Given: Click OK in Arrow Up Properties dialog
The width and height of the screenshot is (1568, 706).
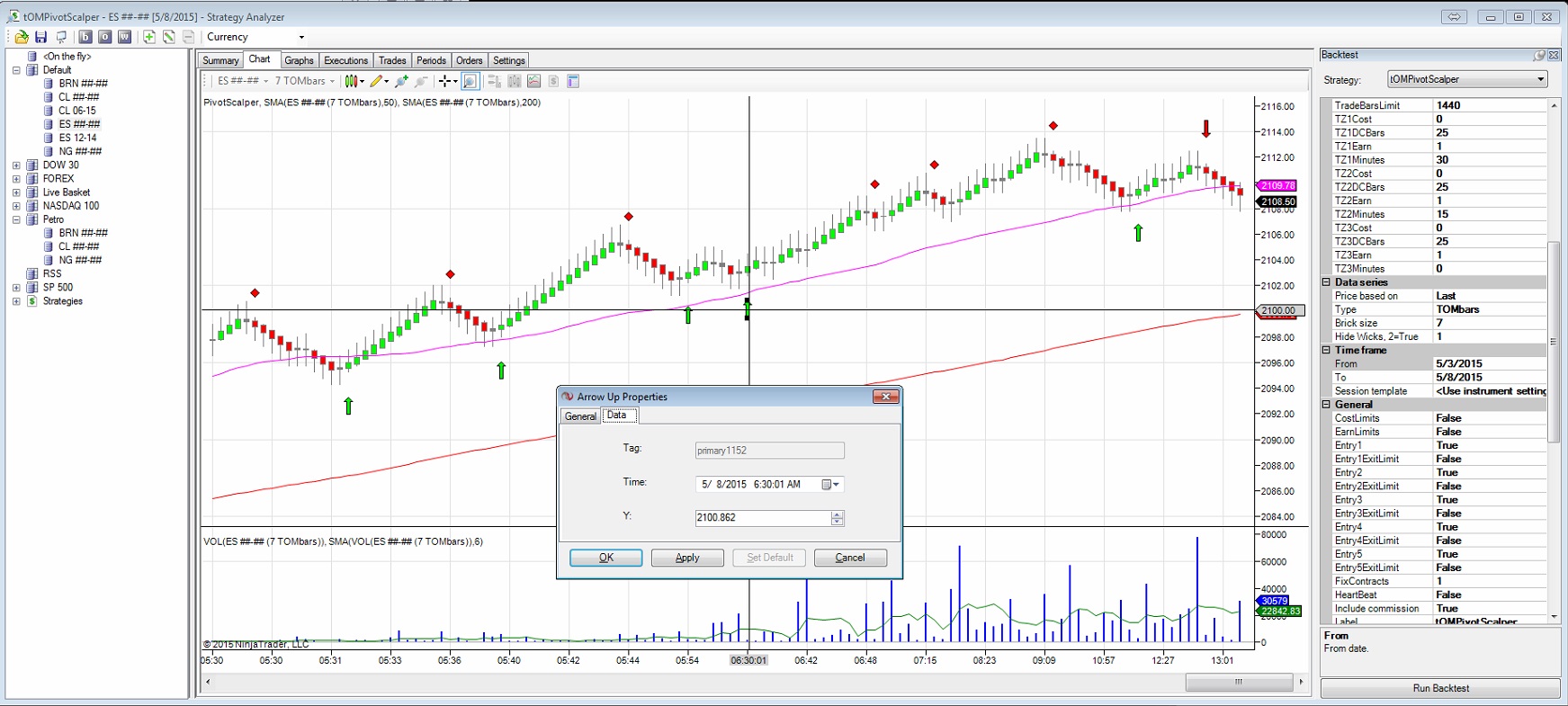Looking at the screenshot, I should click(x=606, y=558).
